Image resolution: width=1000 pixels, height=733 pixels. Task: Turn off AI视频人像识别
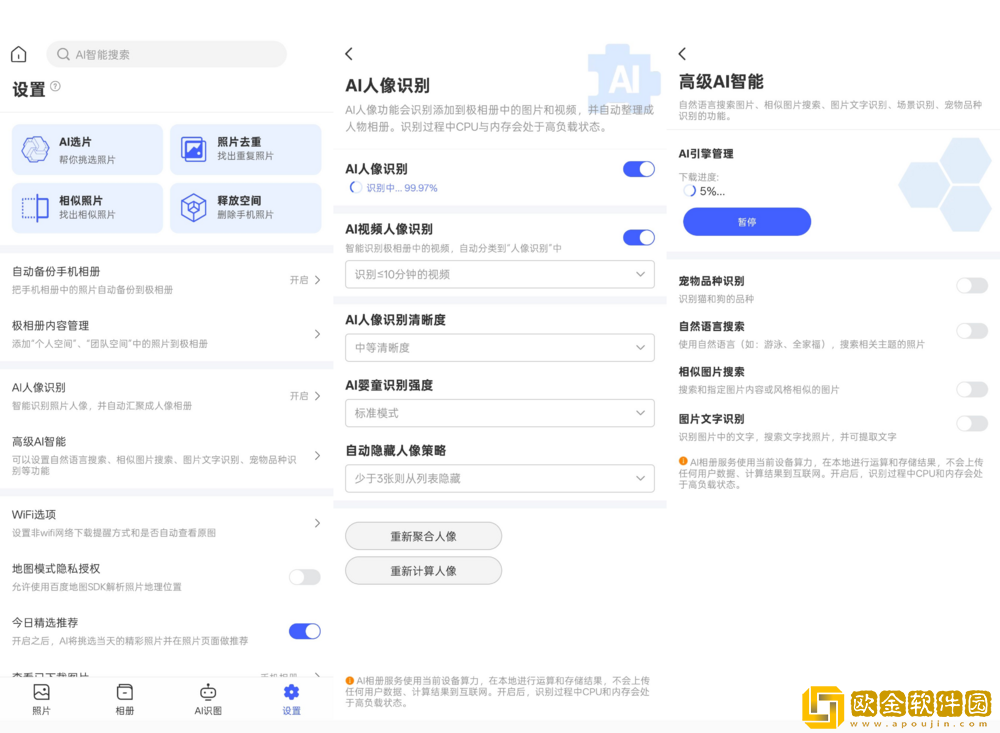638,237
